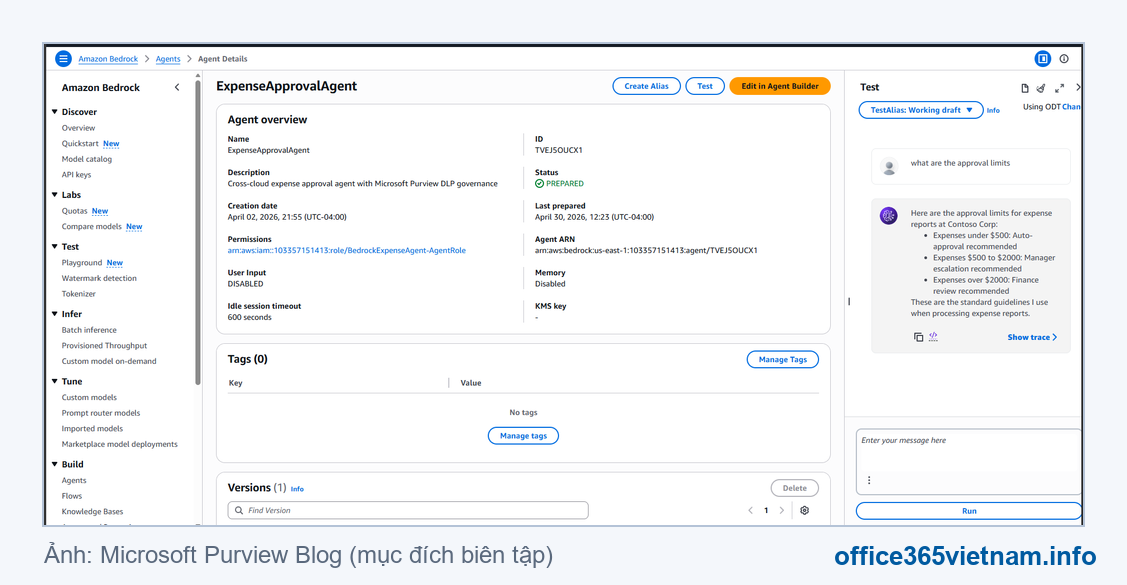1127x585 pixels.
Task: Open Info link beside TestAlias dropdown
Action: (x=993, y=111)
